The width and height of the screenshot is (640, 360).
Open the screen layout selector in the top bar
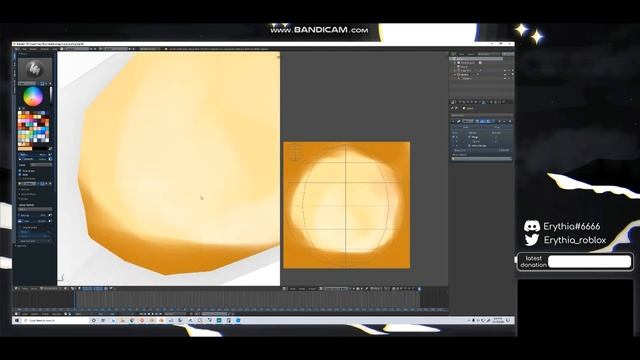[x=78, y=49]
